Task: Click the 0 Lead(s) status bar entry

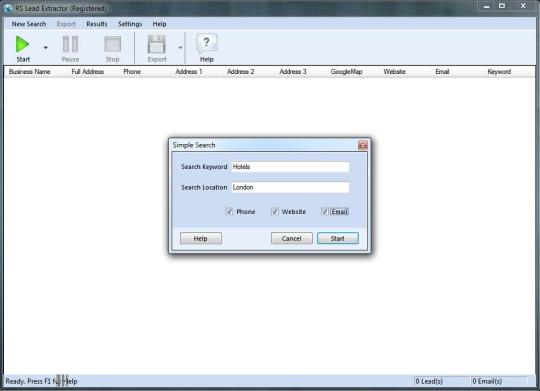Action: point(429,381)
